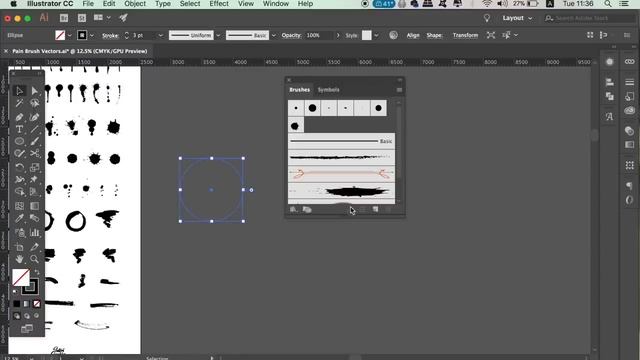
Task: Select the Slice tool
Action: coord(35,247)
